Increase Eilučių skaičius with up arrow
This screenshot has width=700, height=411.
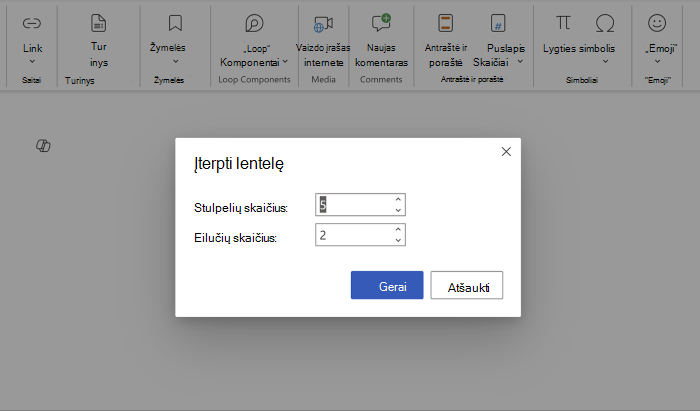[398, 229]
